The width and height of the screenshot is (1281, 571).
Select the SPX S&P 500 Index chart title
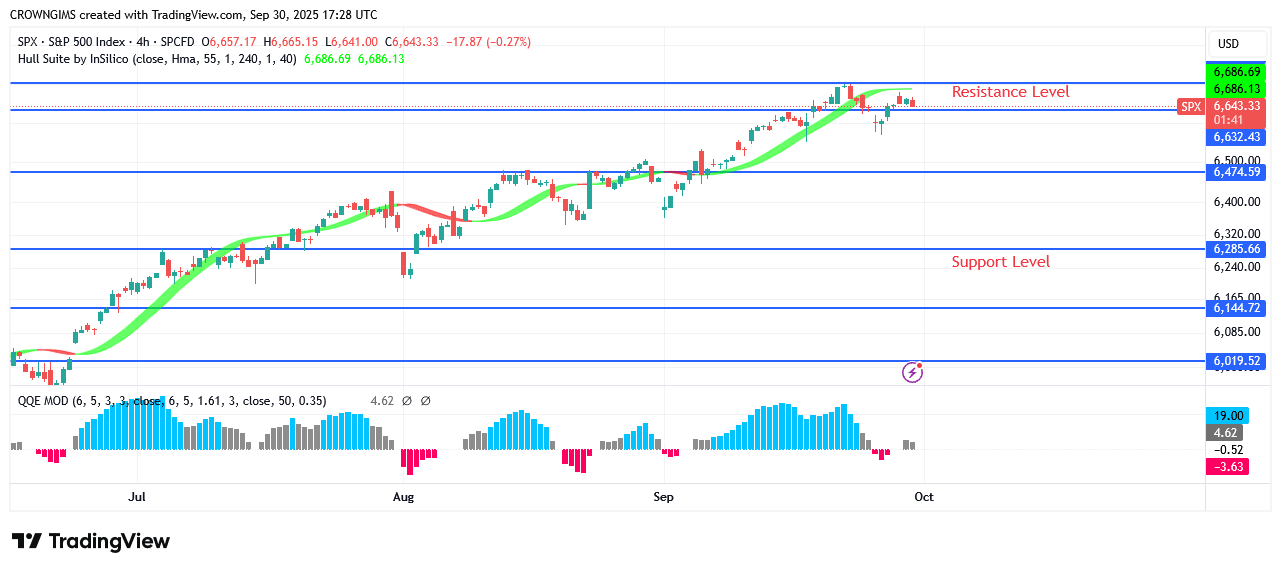point(105,42)
